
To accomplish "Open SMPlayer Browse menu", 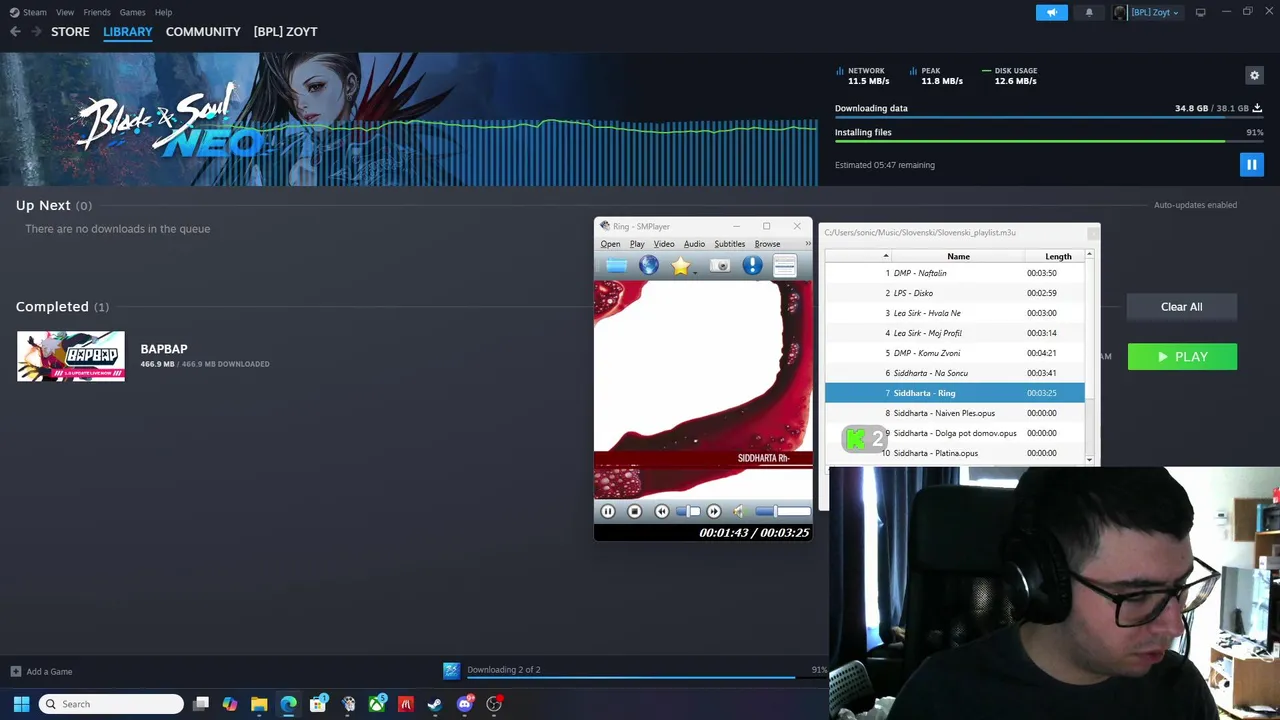I will pos(767,244).
